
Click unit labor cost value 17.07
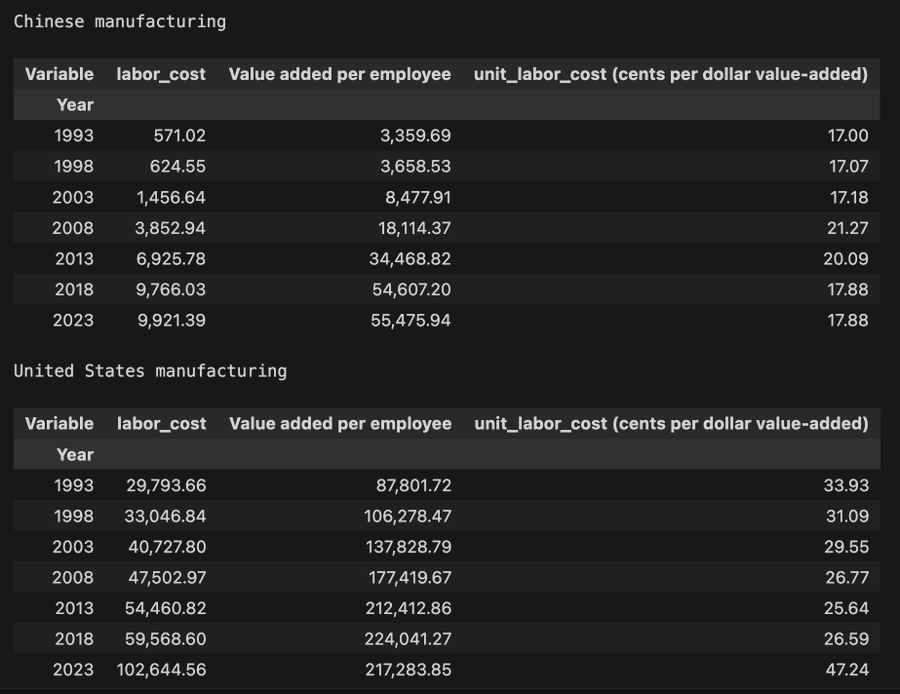pos(848,166)
